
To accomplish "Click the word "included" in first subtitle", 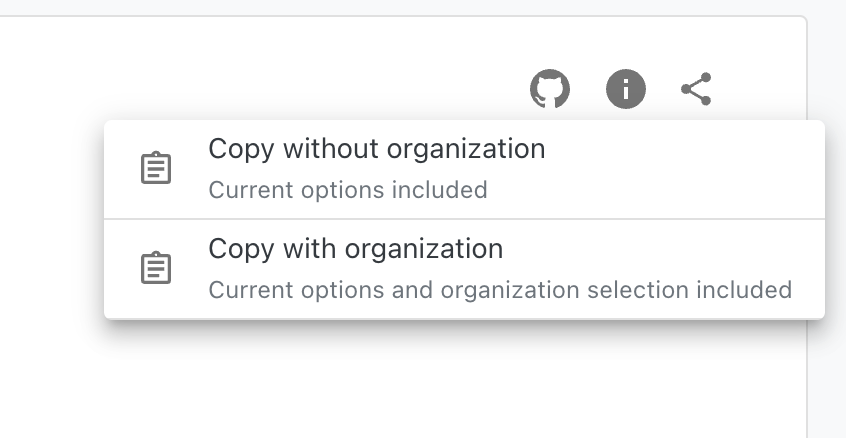I will [x=446, y=190].
